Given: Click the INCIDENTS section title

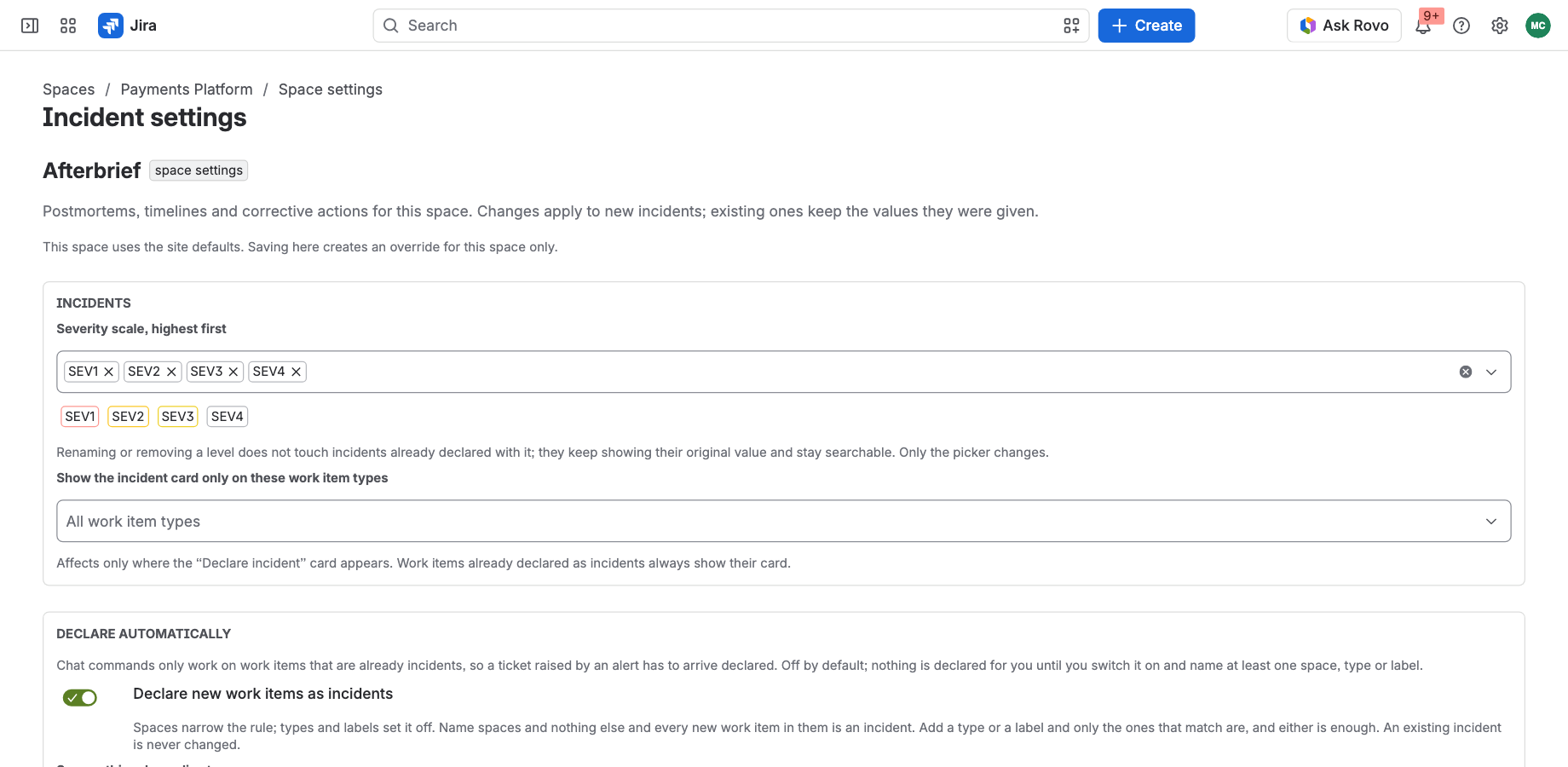Looking at the screenshot, I should 94,303.
